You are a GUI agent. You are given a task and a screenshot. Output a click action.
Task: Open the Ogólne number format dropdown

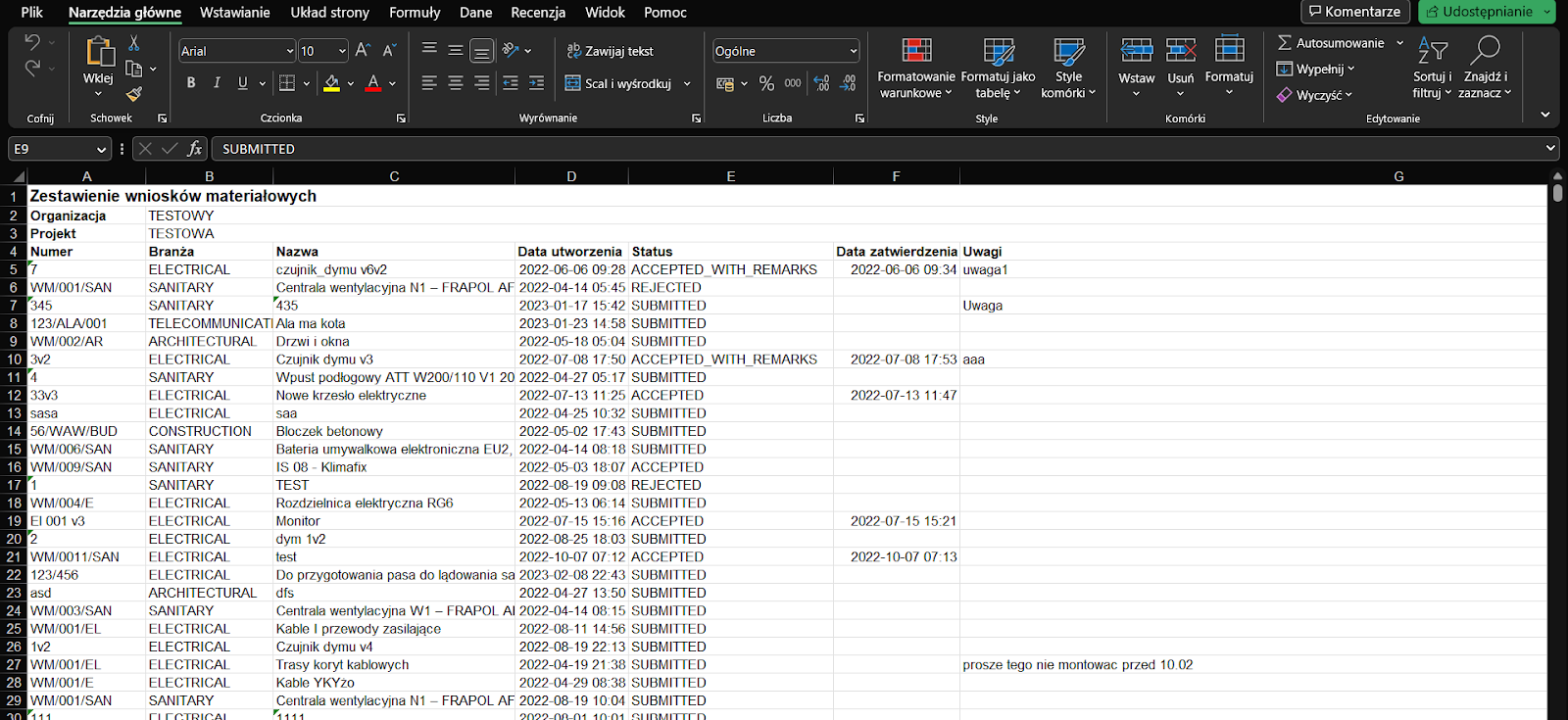[854, 51]
